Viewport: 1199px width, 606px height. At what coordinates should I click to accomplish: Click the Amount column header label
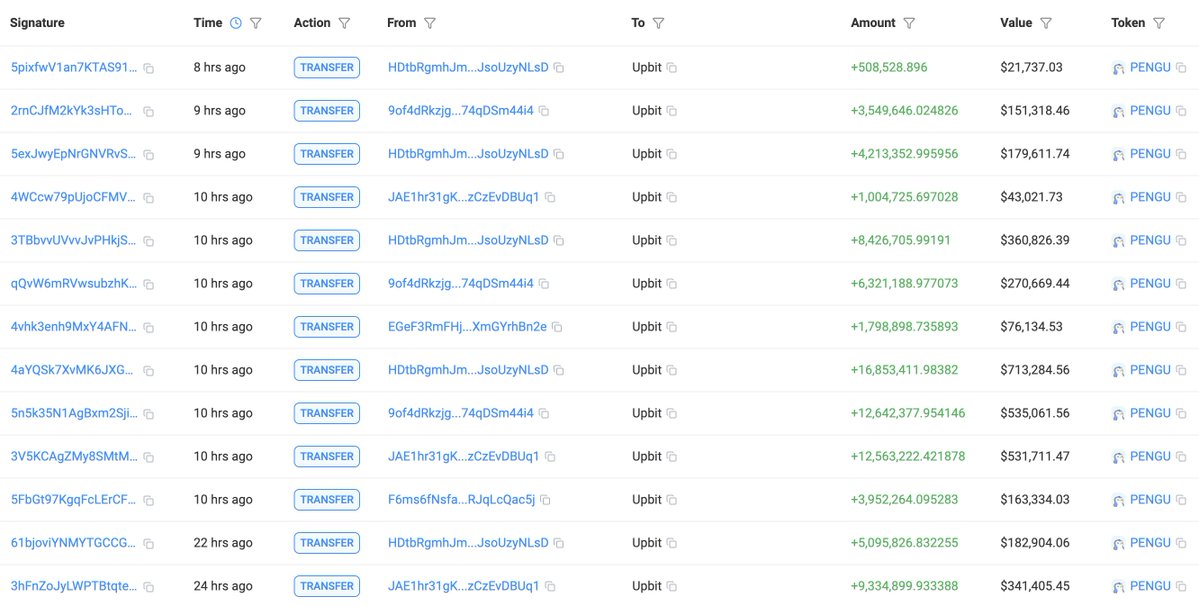(x=873, y=23)
